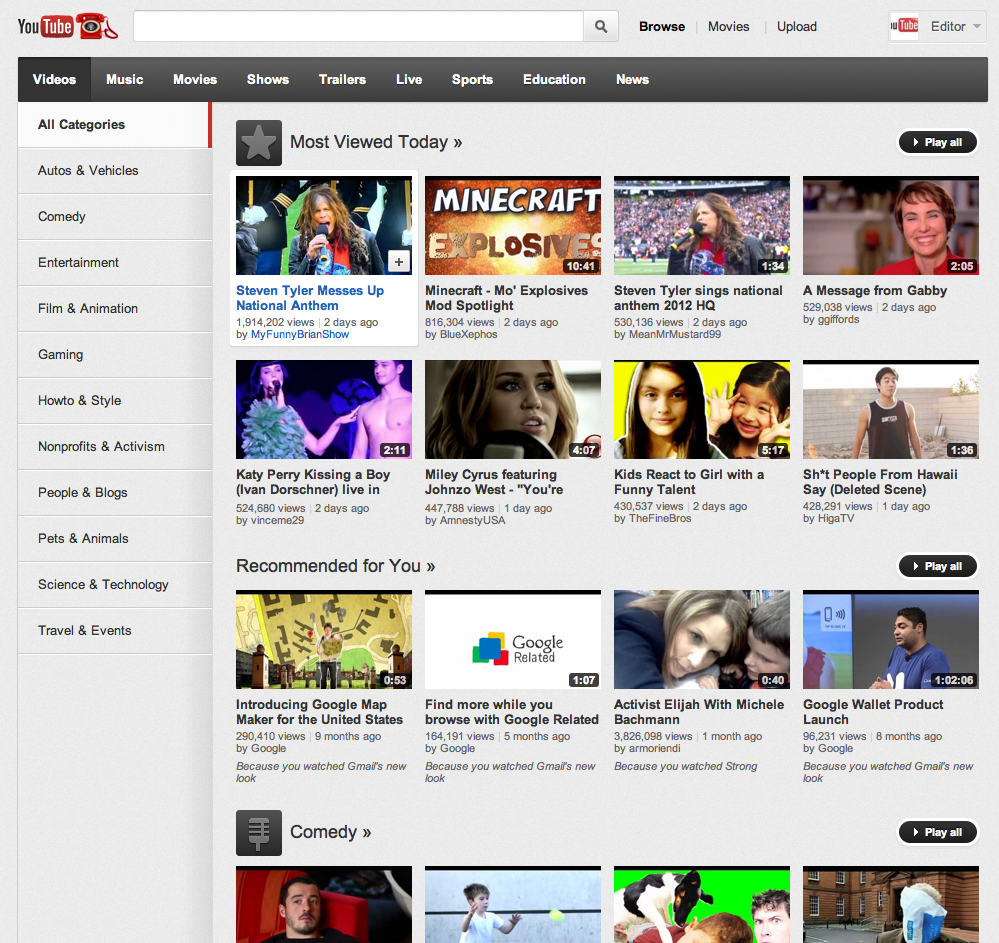Image resolution: width=999 pixels, height=943 pixels.
Task: Add Steven Tyler video to queue via plus icon
Action: tap(399, 261)
